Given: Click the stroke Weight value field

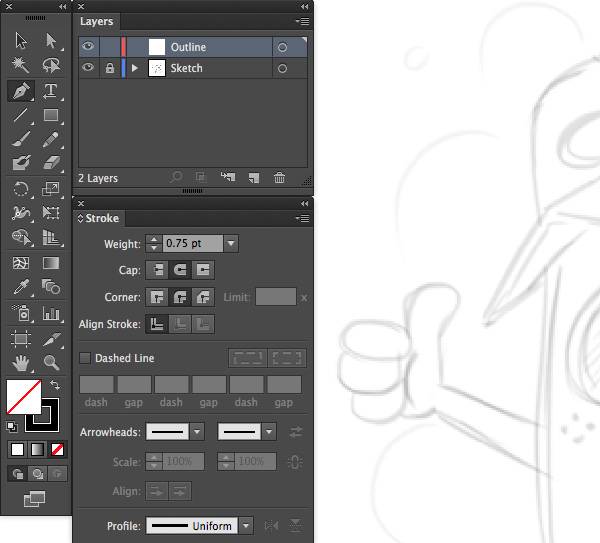Looking at the screenshot, I should tap(192, 243).
